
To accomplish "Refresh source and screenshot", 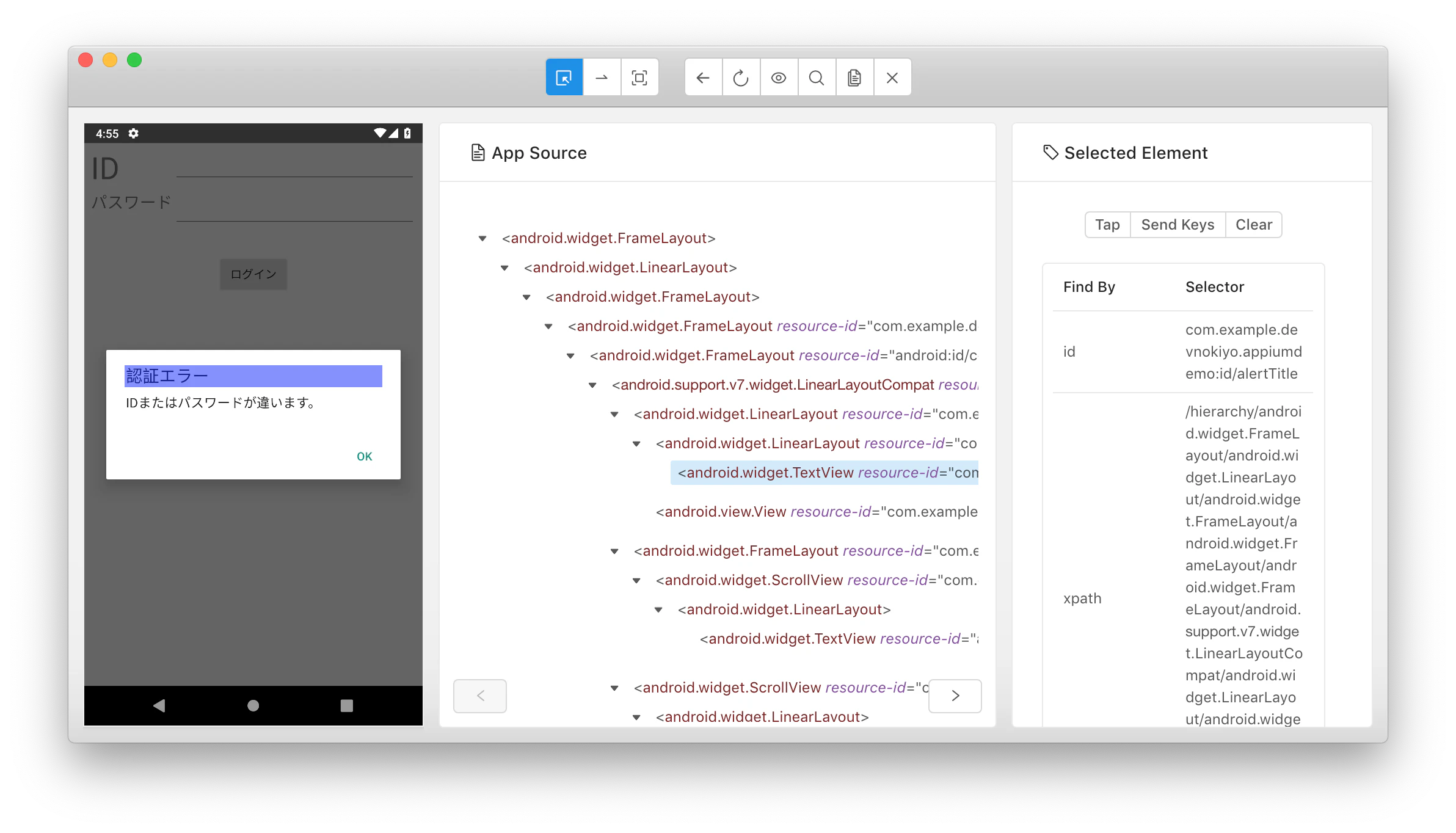I will click(x=741, y=78).
